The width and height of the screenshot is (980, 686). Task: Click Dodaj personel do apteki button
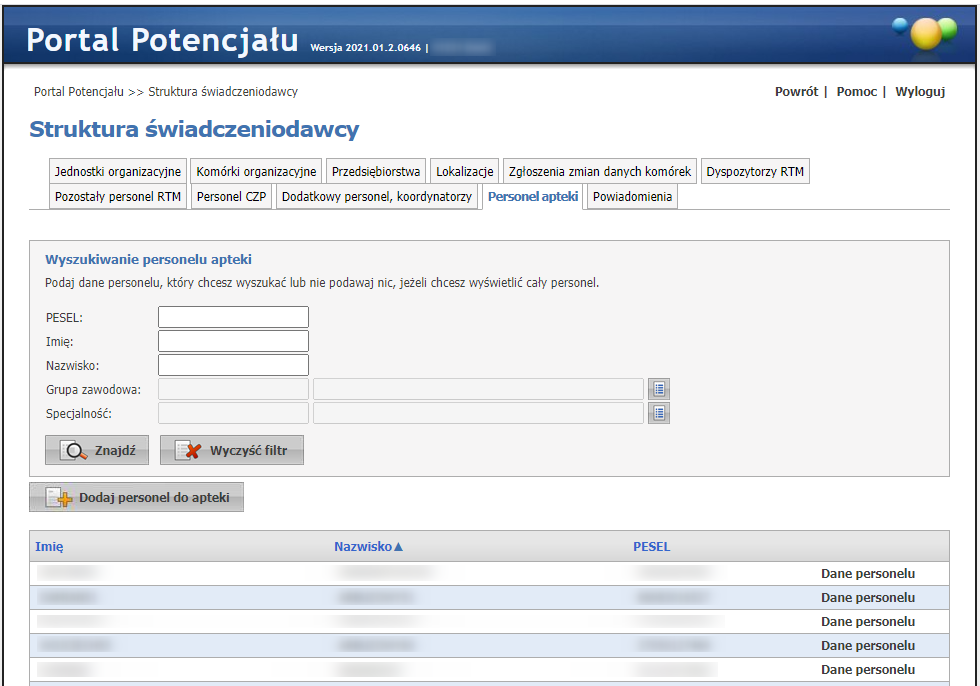[x=137, y=498]
